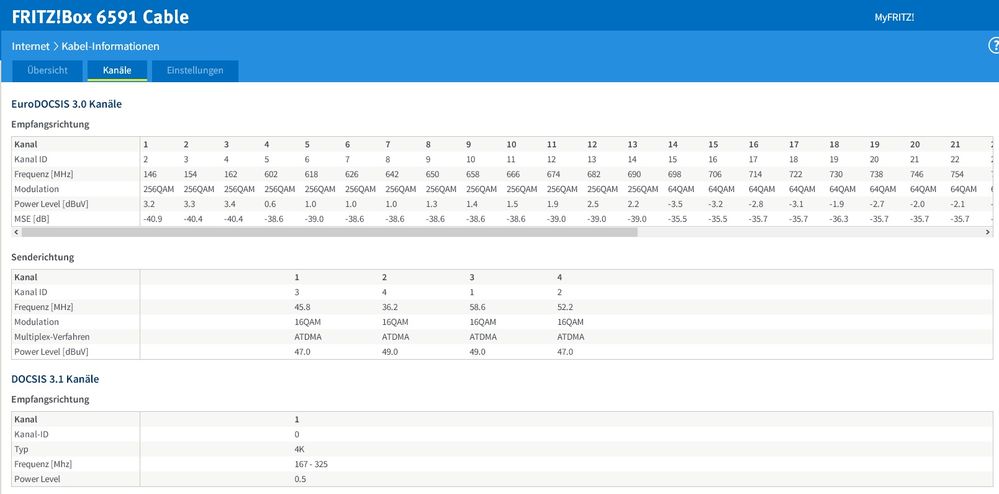Click MSE value -40.9
The height and width of the screenshot is (494, 999).
[x=152, y=219]
